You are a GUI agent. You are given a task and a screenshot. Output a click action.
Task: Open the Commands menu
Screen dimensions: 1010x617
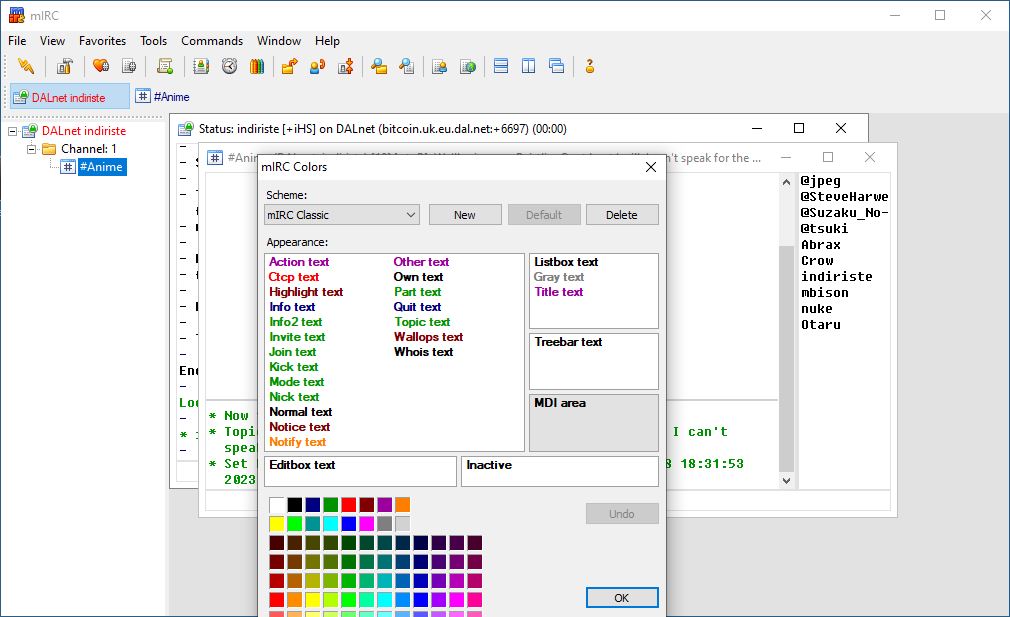click(x=212, y=41)
